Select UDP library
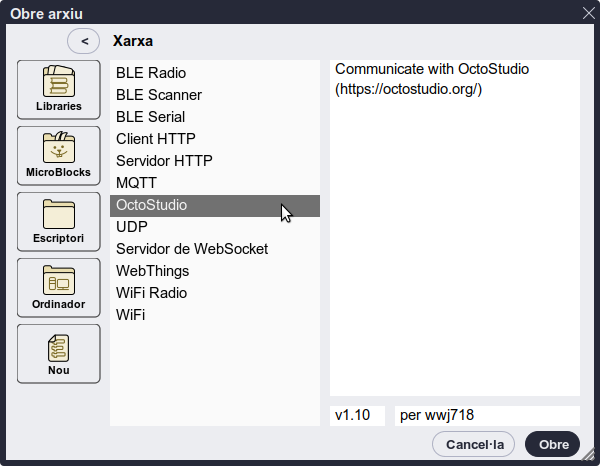The image size is (600, 466). point(215,227)
